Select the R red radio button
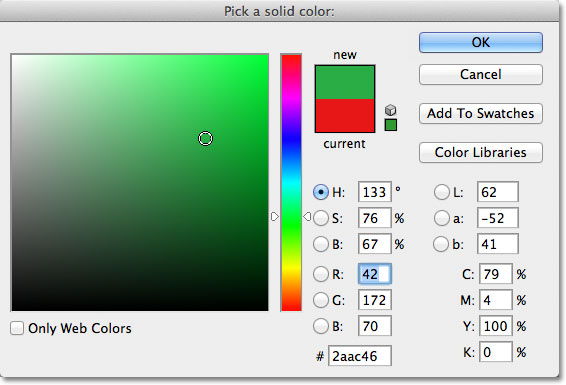 pos(321,274)
